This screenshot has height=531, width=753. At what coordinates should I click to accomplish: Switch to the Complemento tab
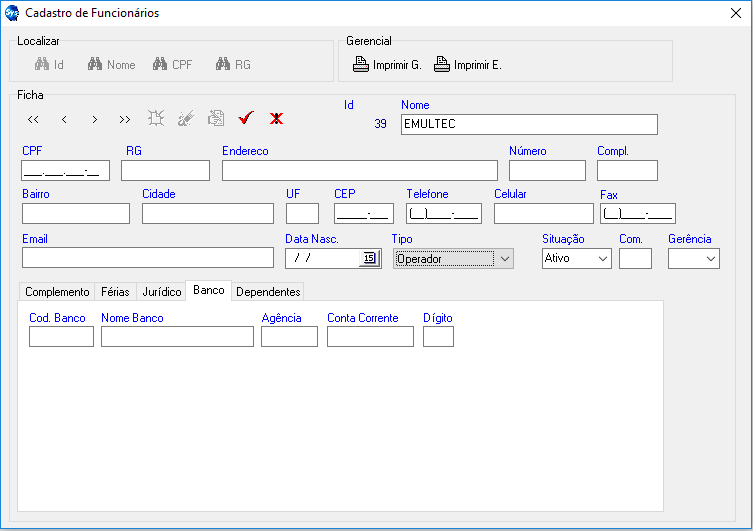click(57, 292)
